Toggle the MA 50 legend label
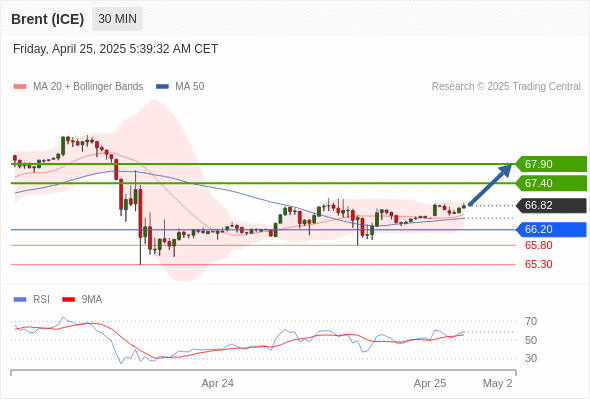Screen dimensions: 590x400 [x=190, y=87]
